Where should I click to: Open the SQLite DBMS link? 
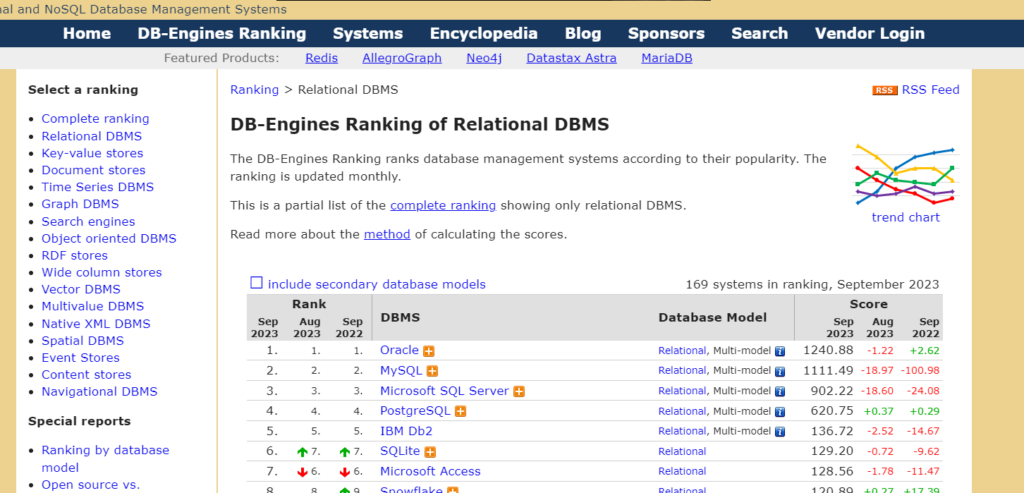pyautogui.click(x=400, y=452)
